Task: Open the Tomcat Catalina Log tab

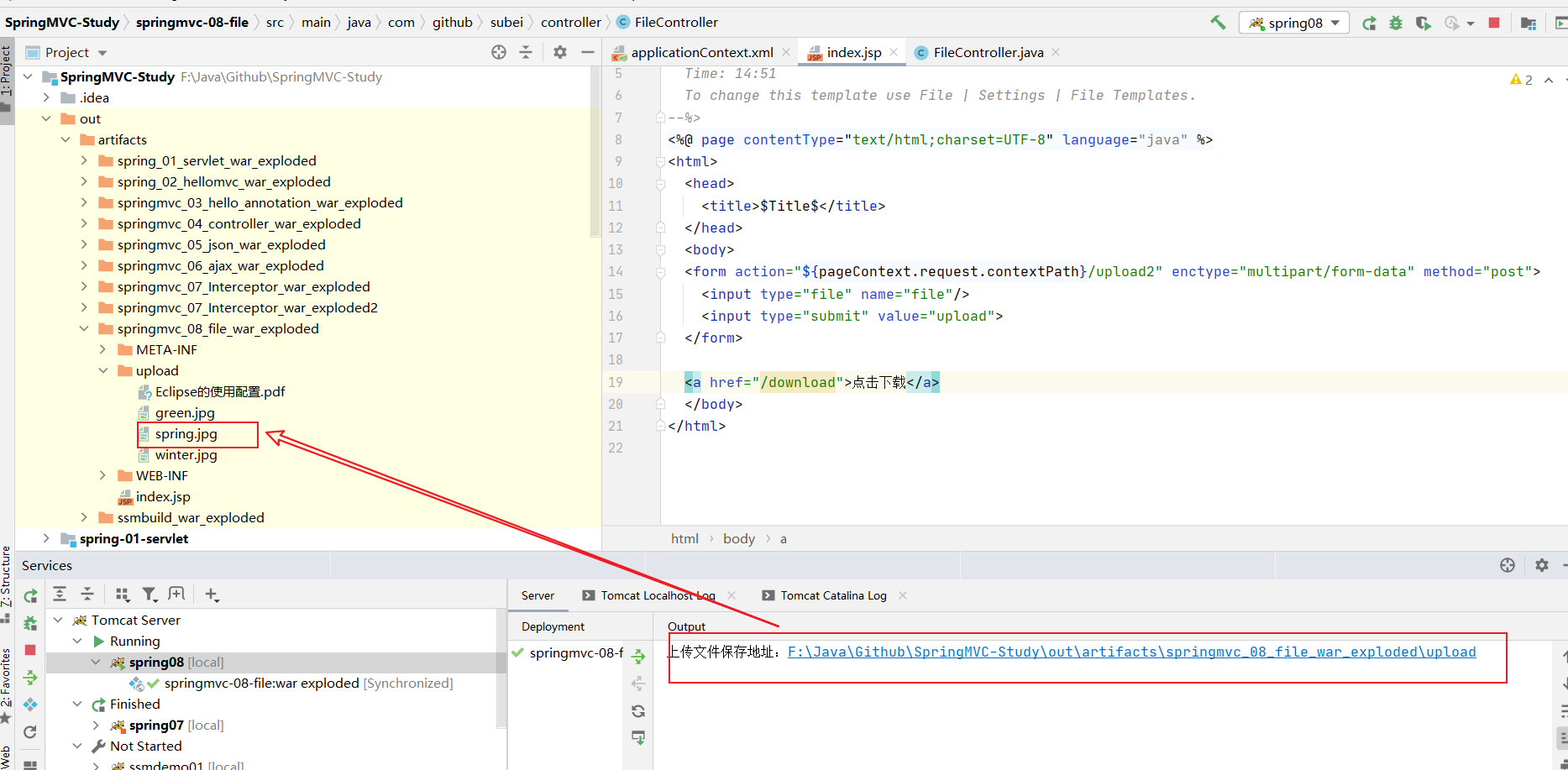Action: point(833,595)
